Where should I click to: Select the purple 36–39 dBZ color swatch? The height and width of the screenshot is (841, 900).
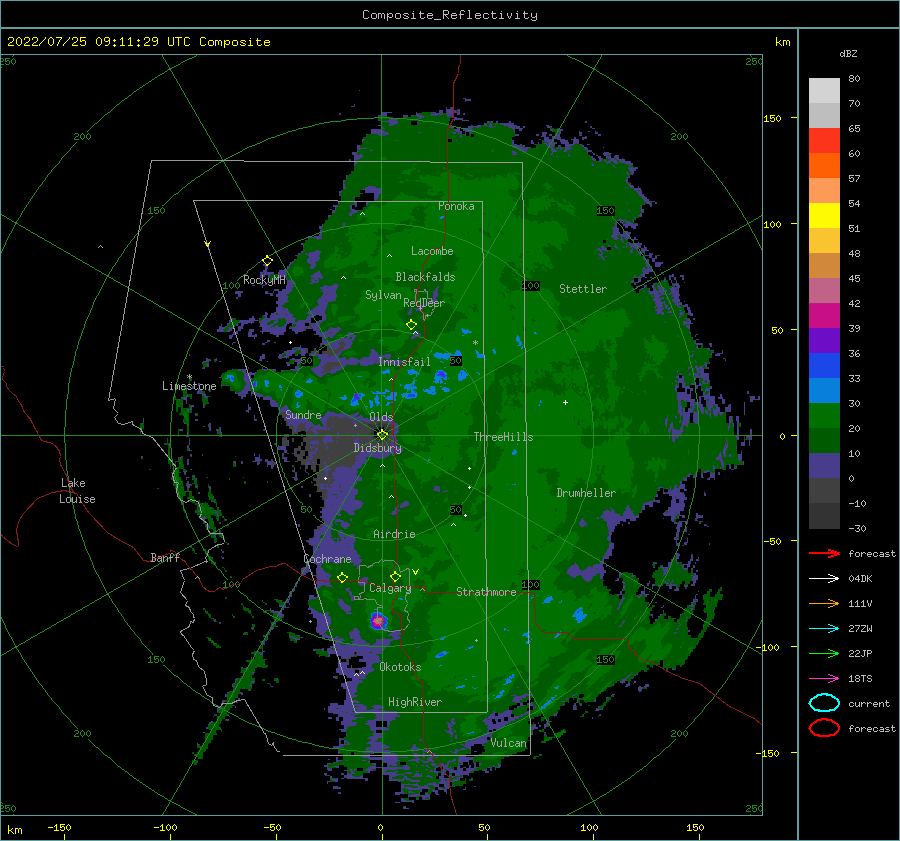[824, 341]
